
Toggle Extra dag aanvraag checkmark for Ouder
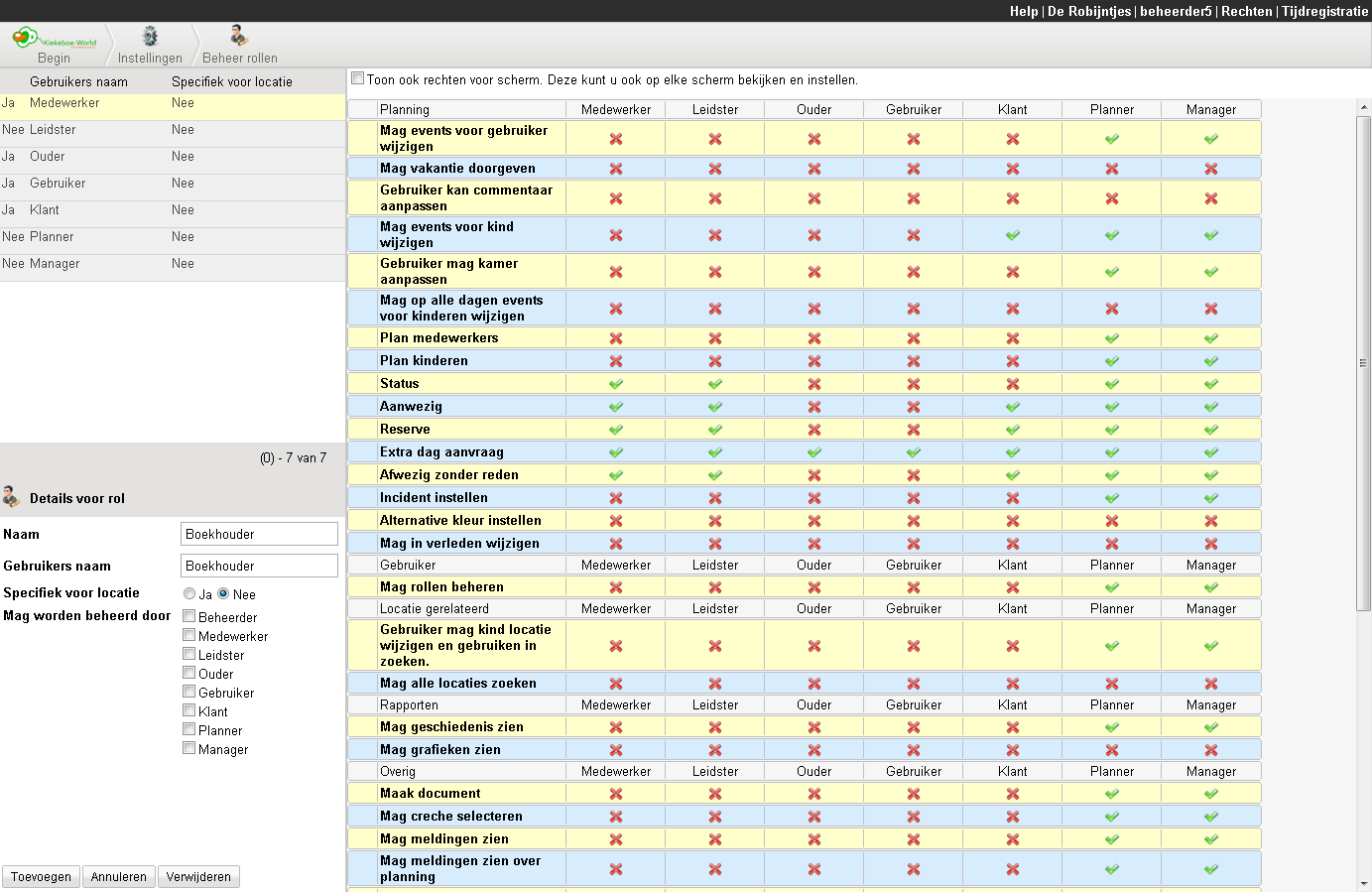814,452
